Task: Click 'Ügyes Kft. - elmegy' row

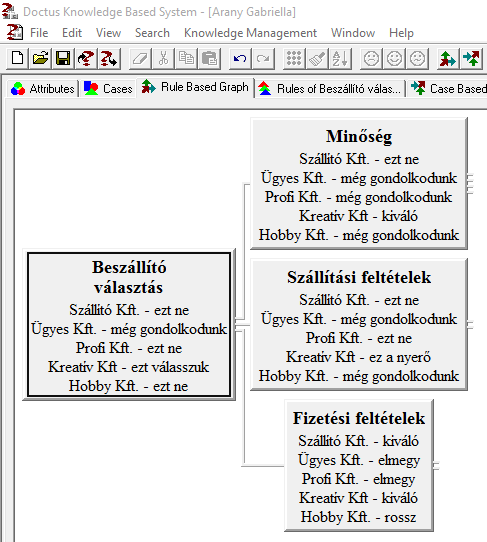Action: pos(359,460)
